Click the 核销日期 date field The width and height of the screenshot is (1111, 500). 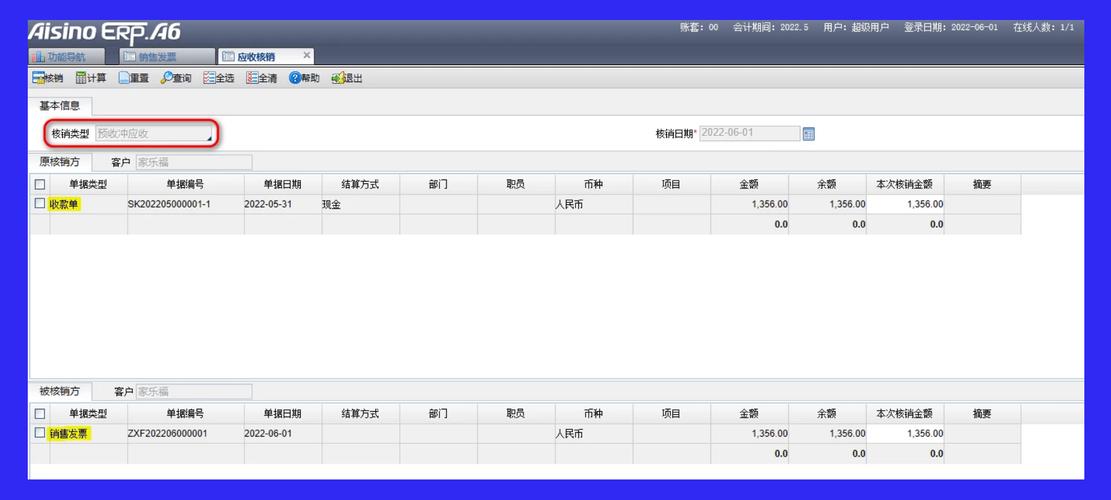[750, 133]
